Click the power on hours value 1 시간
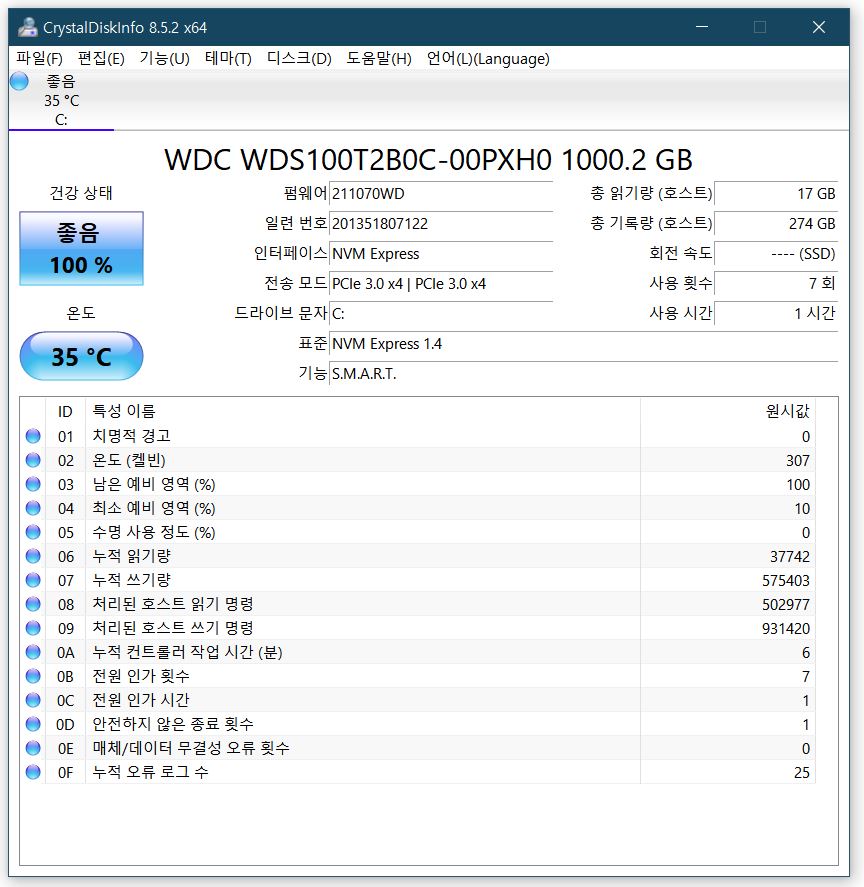The image size is (864, 887). pos(776,313)
